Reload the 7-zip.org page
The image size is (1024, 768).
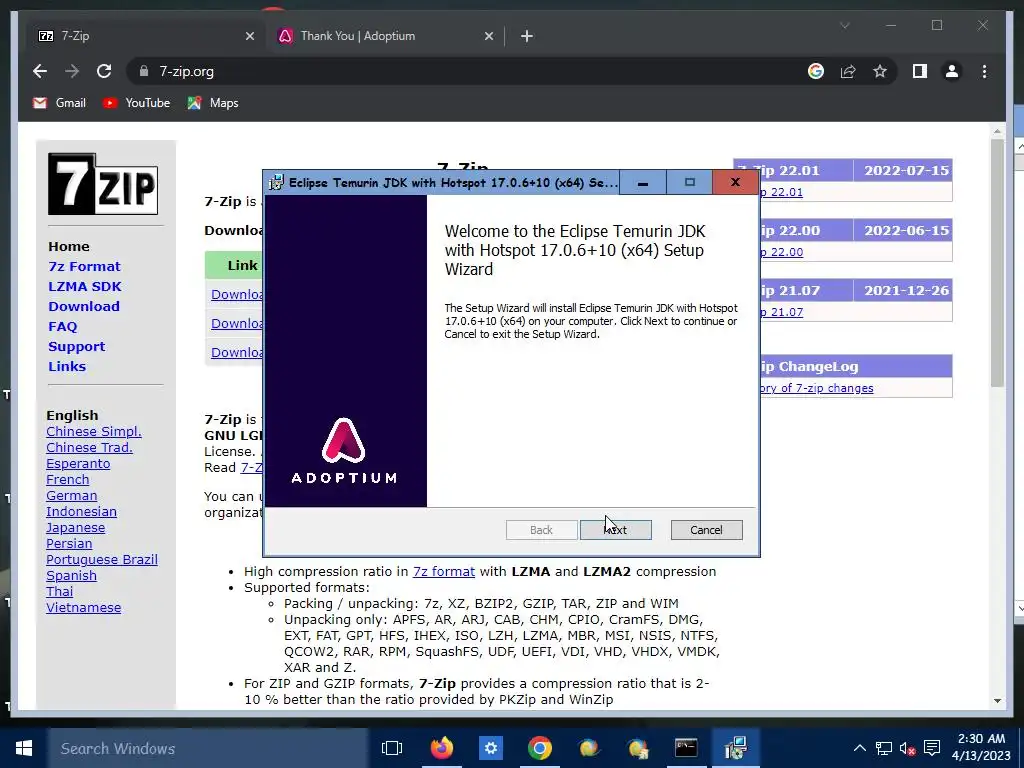[x=104, y=71]
